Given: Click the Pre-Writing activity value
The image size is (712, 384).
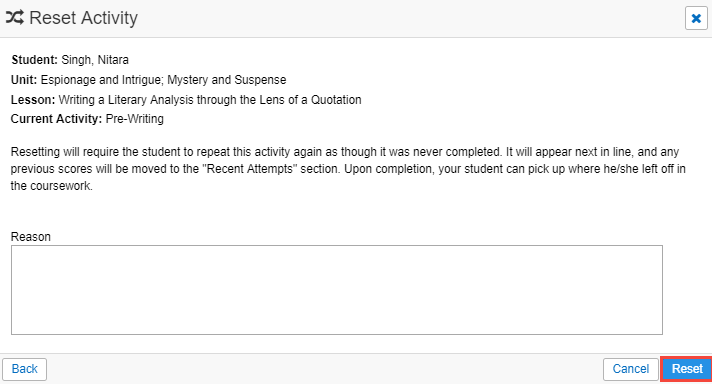Looking at the screenshot, I should 134,119.
